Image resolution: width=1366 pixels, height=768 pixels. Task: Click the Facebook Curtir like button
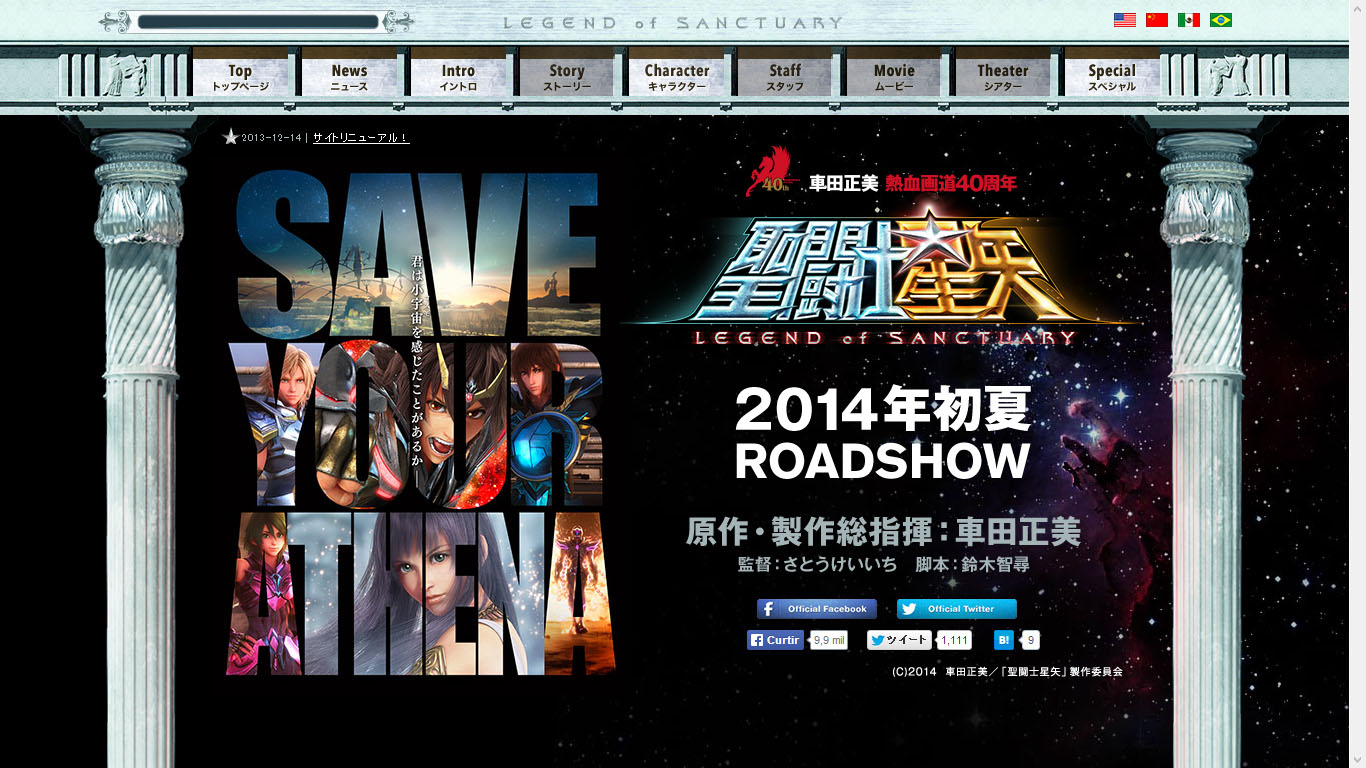click(x=775, y=640)
